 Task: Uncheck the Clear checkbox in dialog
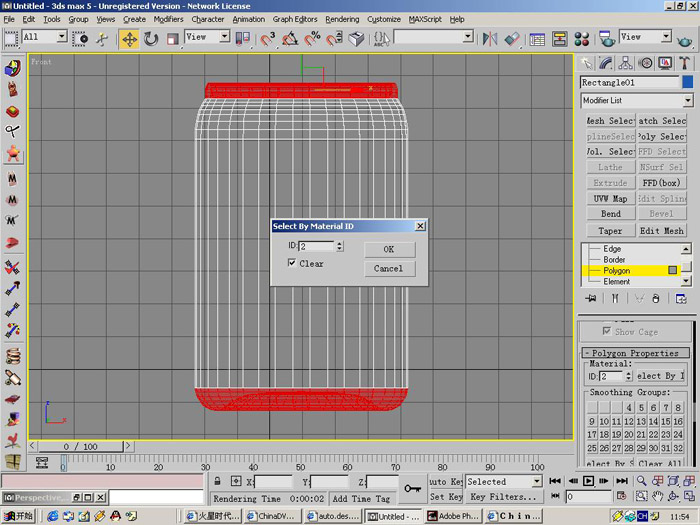292,263
